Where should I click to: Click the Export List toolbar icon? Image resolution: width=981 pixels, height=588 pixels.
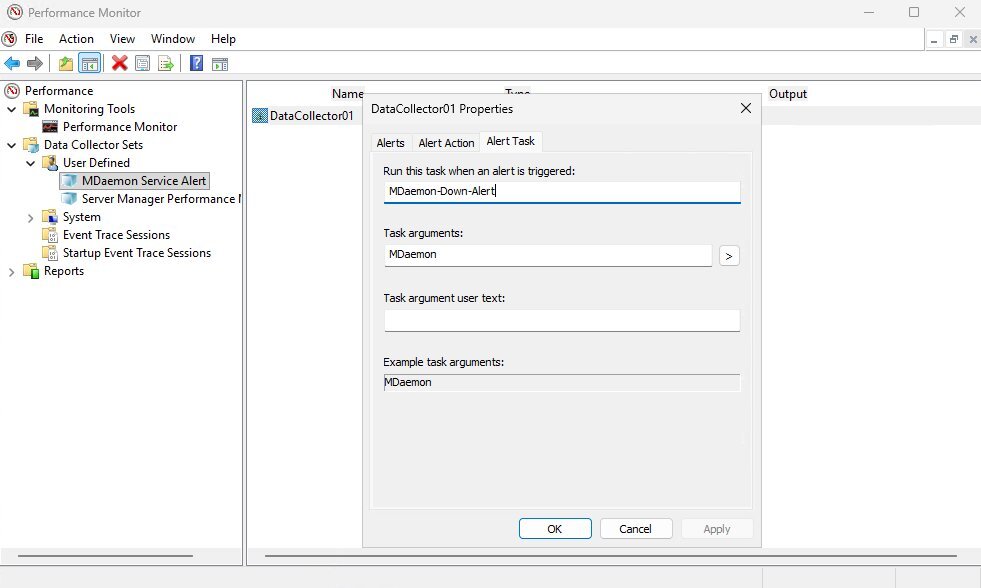click(166, 63)
